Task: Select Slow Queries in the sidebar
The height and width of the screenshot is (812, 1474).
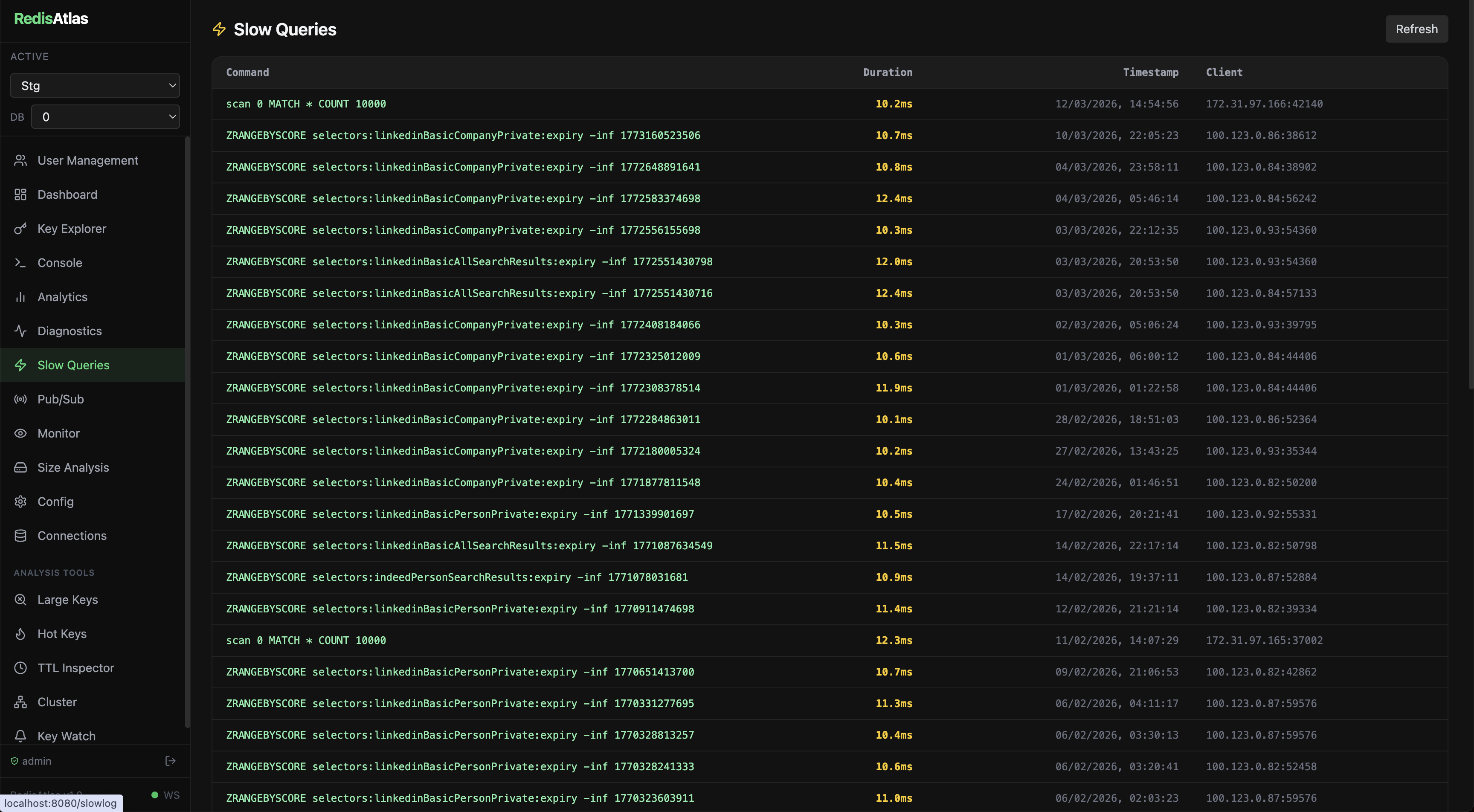Action: [x=73, y=365]
